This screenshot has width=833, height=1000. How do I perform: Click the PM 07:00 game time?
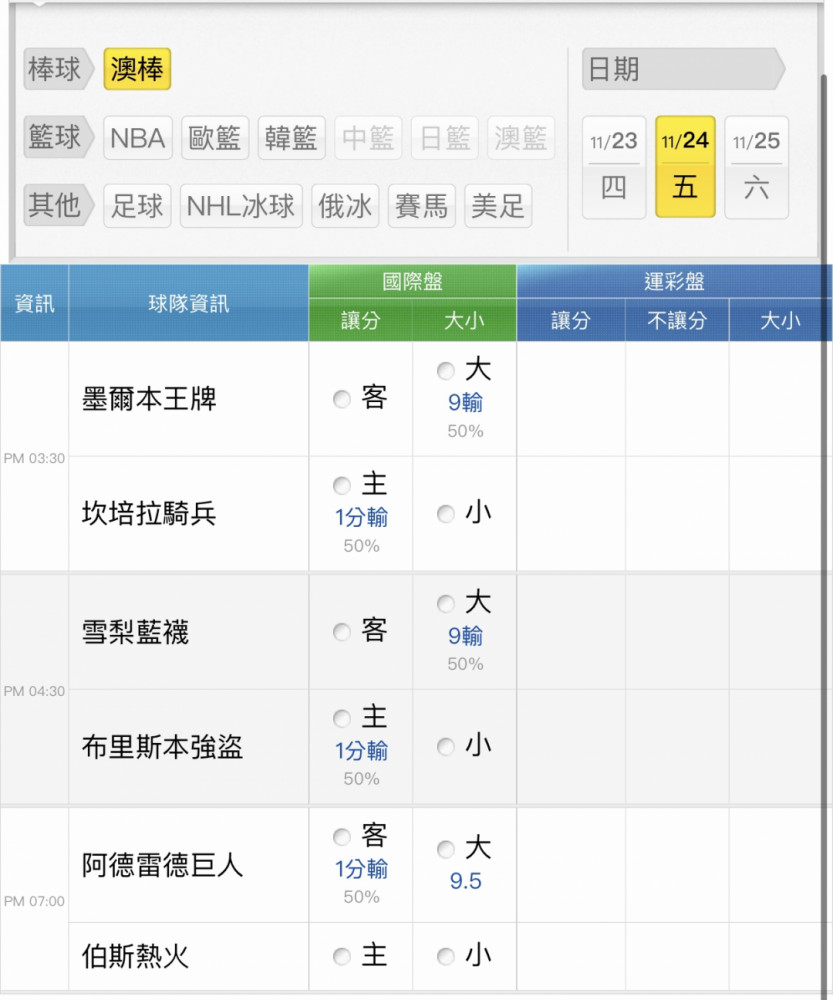point(34,901)
